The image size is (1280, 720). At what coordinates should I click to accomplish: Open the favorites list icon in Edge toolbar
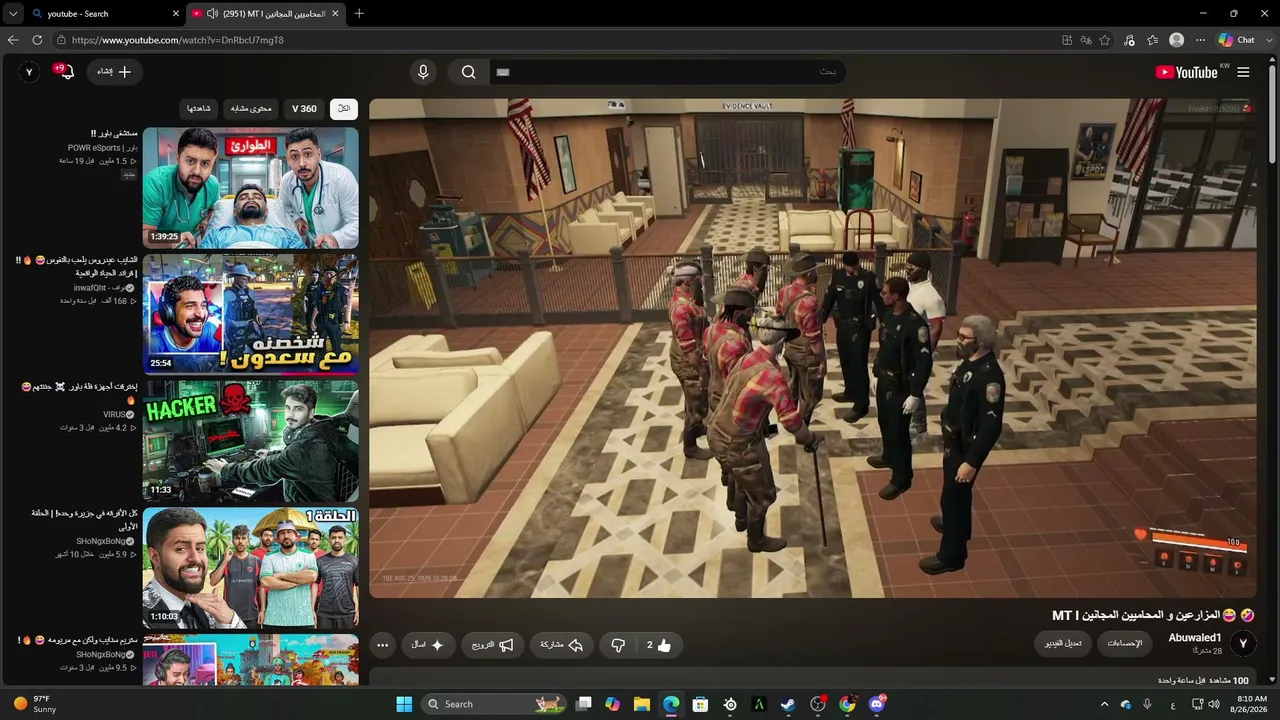(x=1153, y=40)
